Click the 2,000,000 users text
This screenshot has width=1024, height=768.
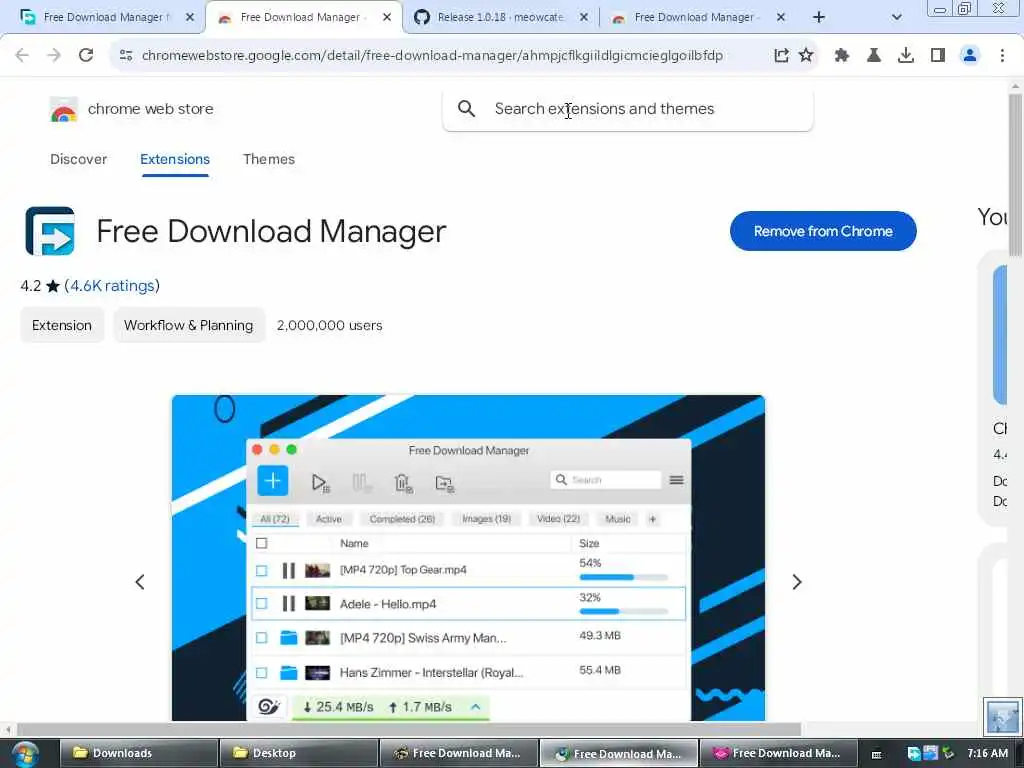330,325
